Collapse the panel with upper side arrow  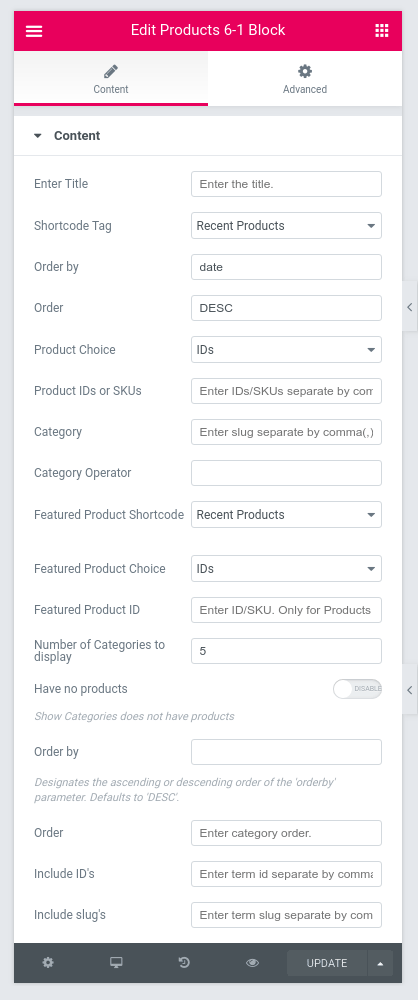(x=410, y=306)
